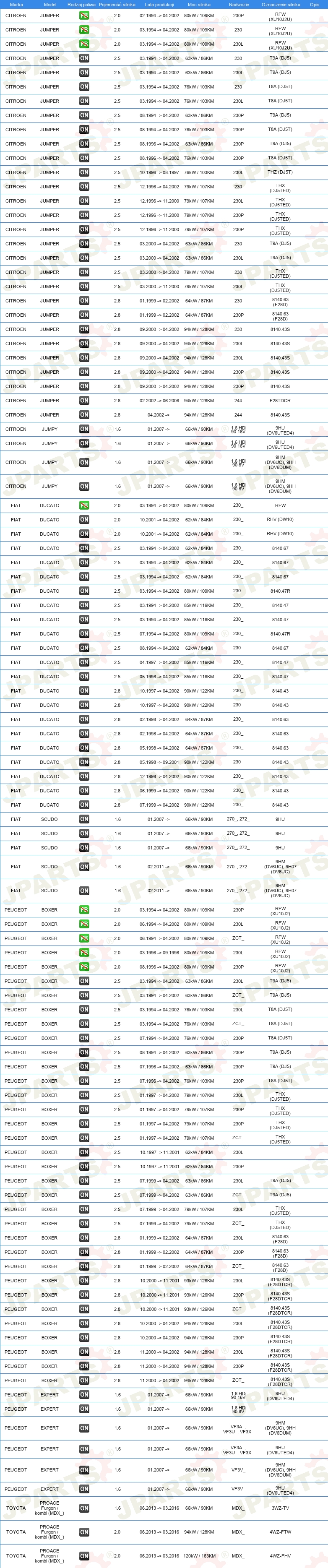Click the Opis column header
328x1568 pixels.
(x=315, y=4)
